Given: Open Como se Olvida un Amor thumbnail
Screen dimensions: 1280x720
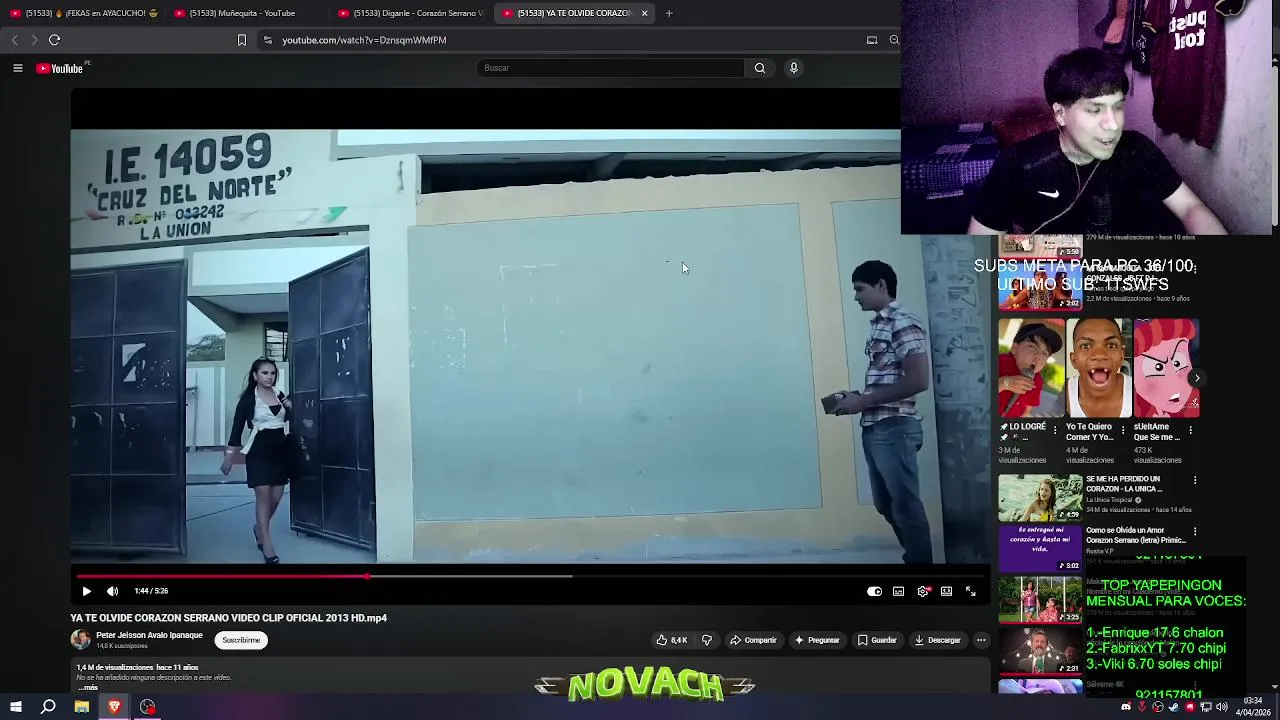Looking at the screenshot, I should tap(1040, 548).
